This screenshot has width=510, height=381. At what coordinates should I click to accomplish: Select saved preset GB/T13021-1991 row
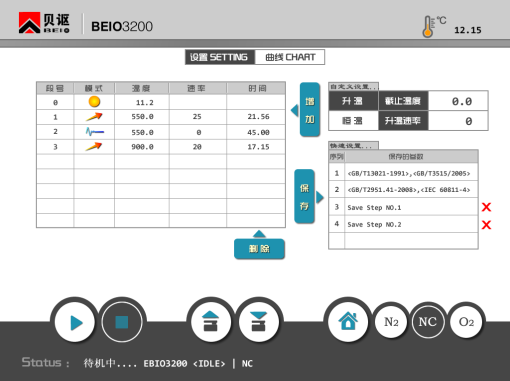click(x=403, y=173)
